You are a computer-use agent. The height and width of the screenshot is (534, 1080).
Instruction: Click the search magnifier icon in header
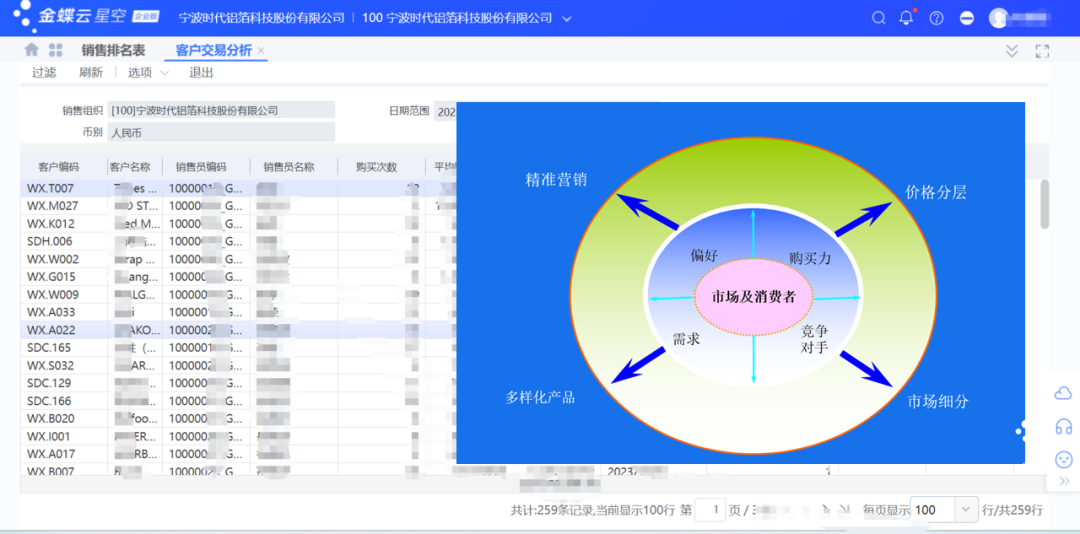pos(879,18)
